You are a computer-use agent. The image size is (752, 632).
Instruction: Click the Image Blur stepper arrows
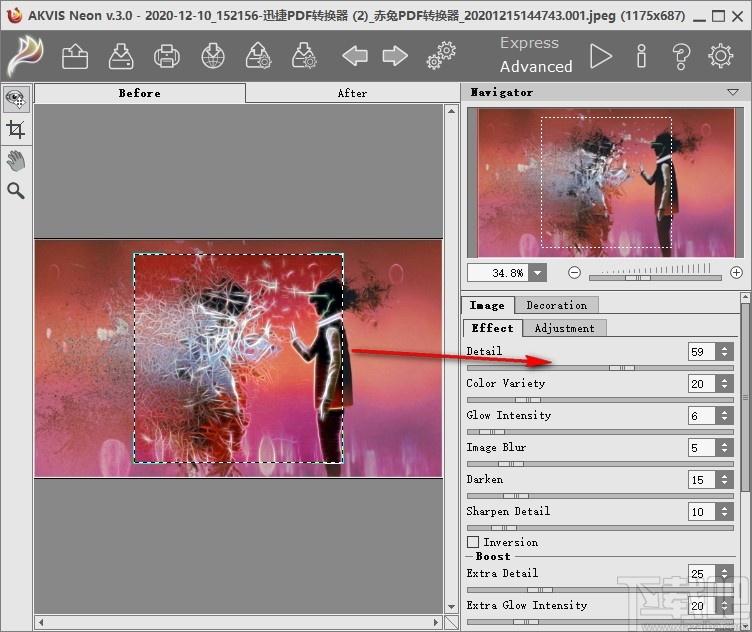coord(724,448)
